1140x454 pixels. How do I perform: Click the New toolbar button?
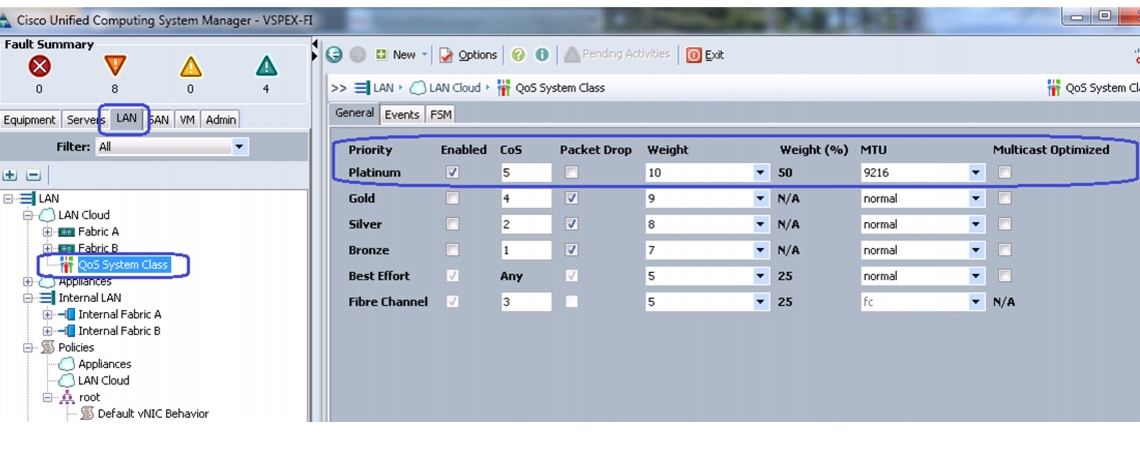pyautogui.click(x=396, y=55)
